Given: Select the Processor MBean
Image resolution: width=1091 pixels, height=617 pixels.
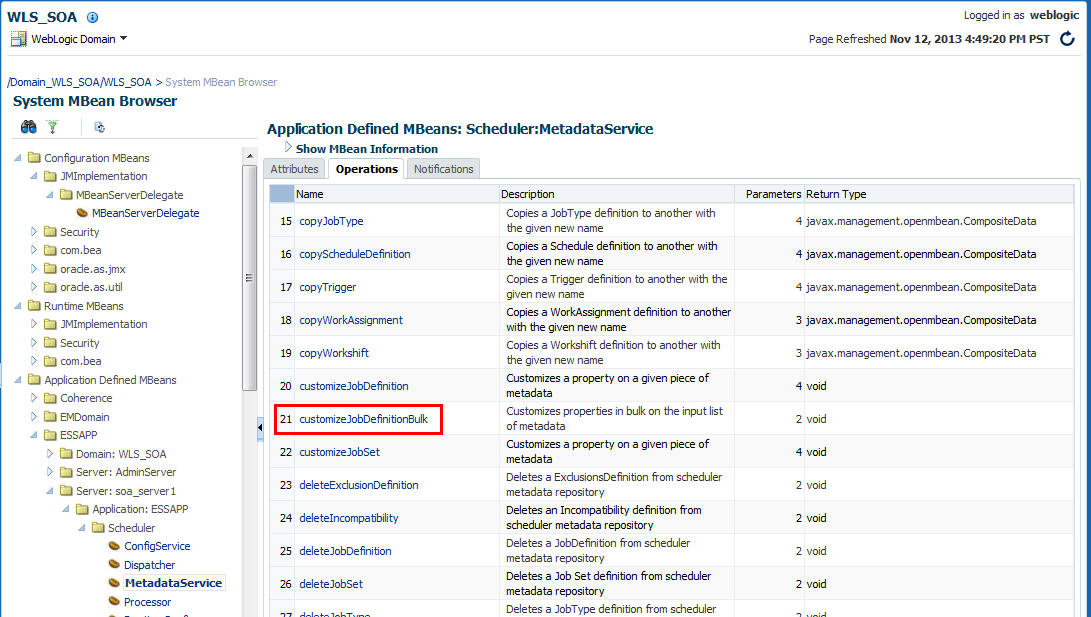Looking at the screenshot, I should pos(148,602).
